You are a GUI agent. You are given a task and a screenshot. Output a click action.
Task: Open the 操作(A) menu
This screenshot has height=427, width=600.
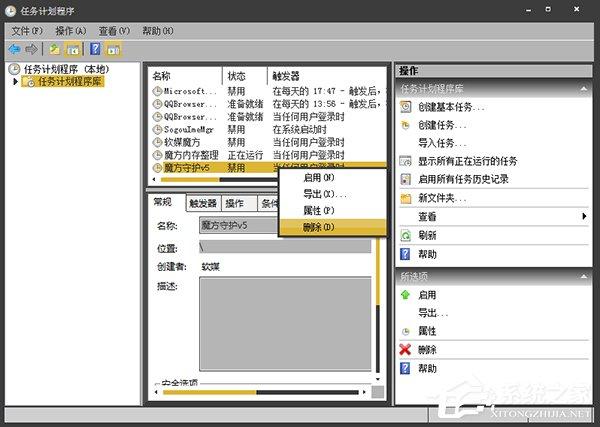[x=70, y=31]
